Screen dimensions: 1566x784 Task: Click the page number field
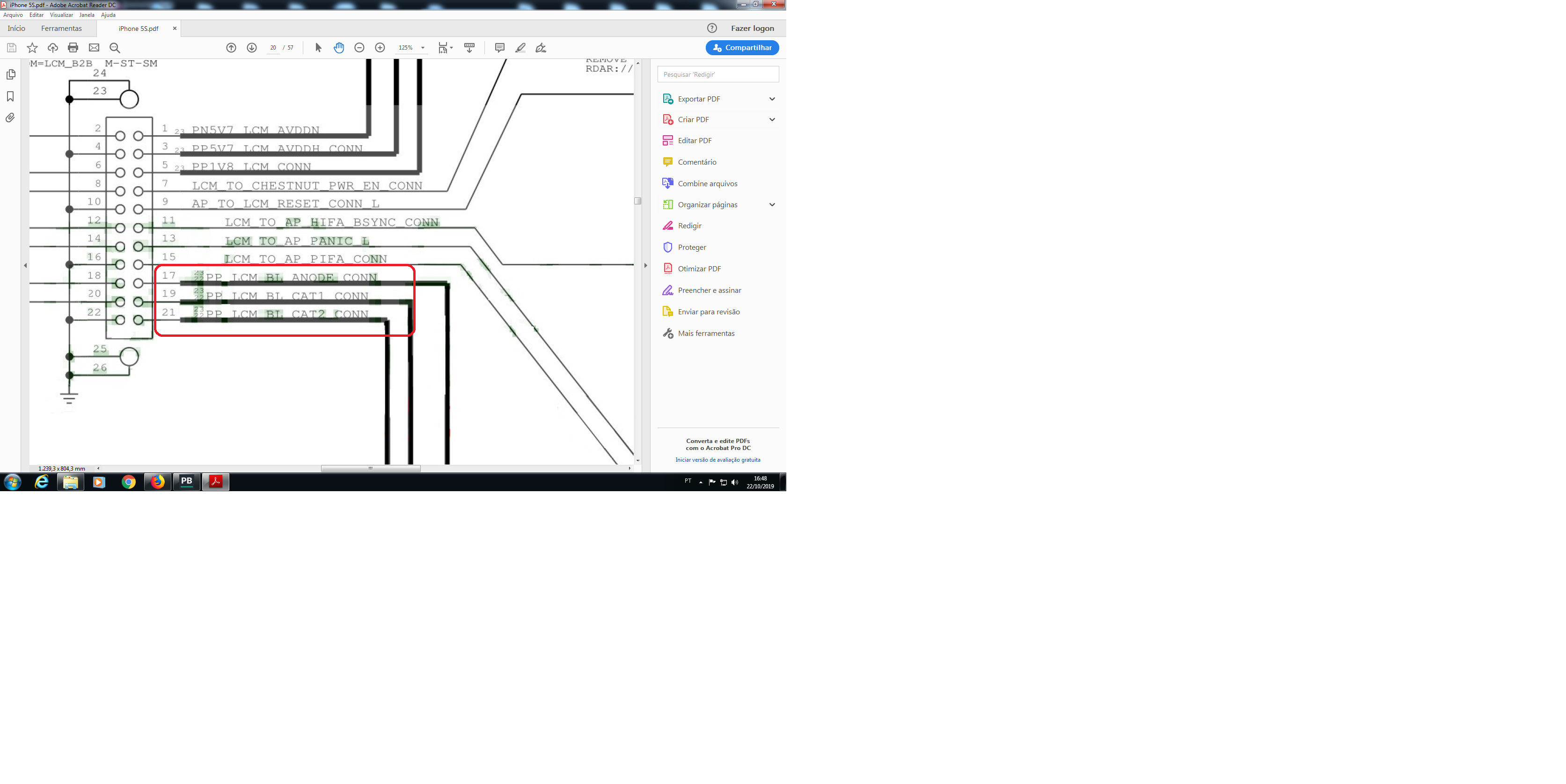pyautogui.click(x=273, y=47)
